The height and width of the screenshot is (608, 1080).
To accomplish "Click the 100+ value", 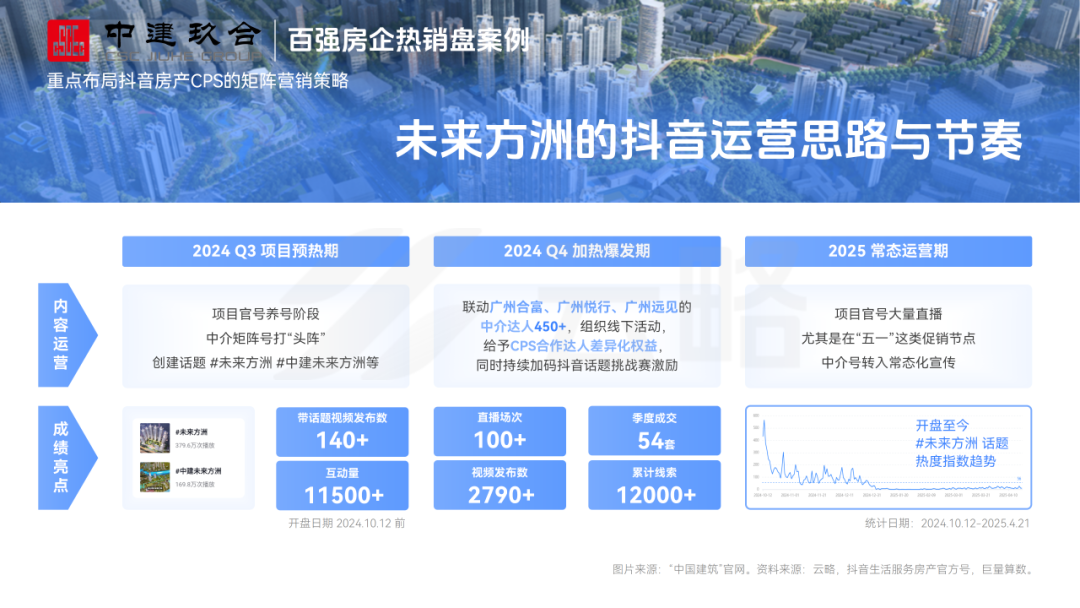I will pyautogui.click(x=500, y=439).
